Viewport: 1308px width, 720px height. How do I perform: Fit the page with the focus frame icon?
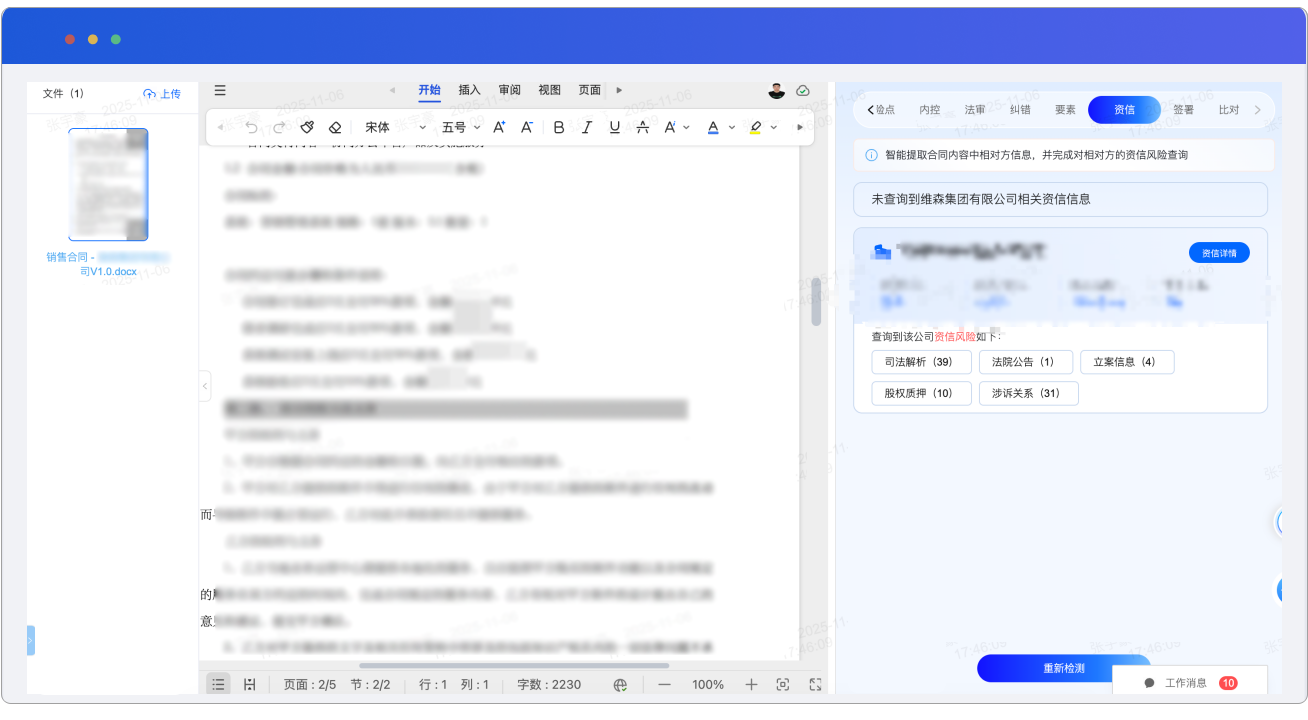[783, 685]
